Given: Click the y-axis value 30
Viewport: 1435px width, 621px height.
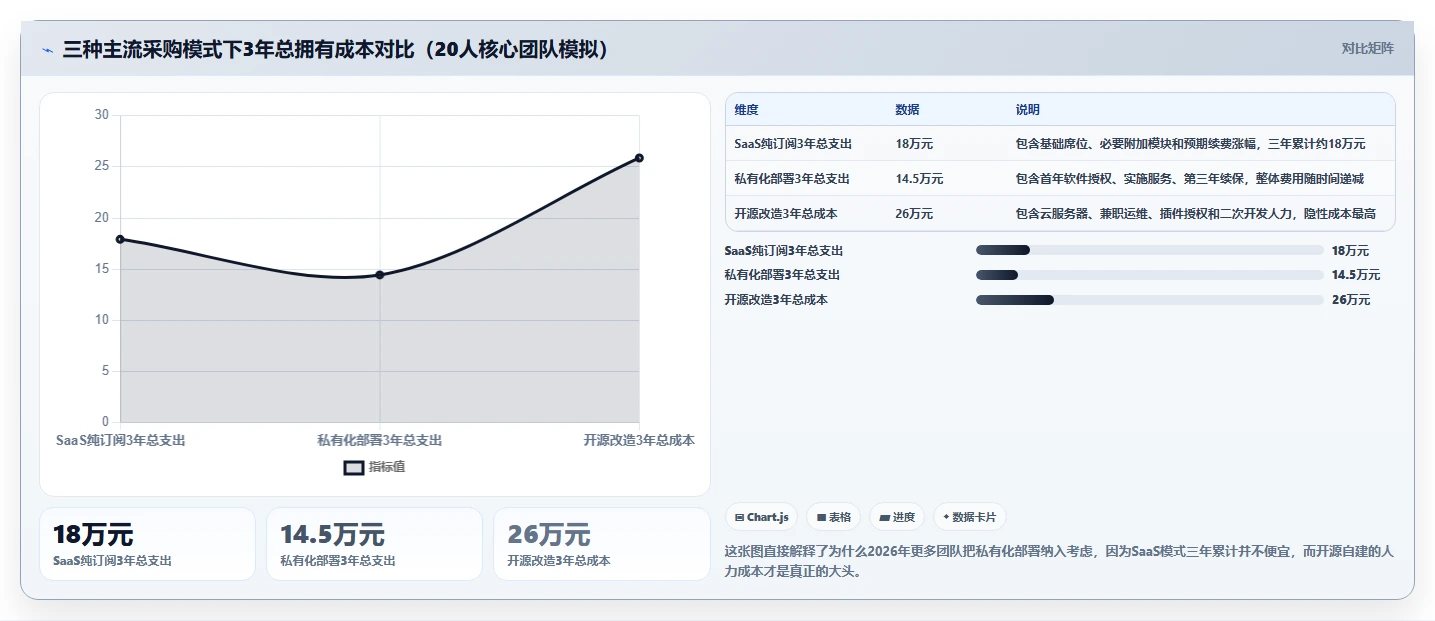Looking at the screenshot, I should (102, 115).
